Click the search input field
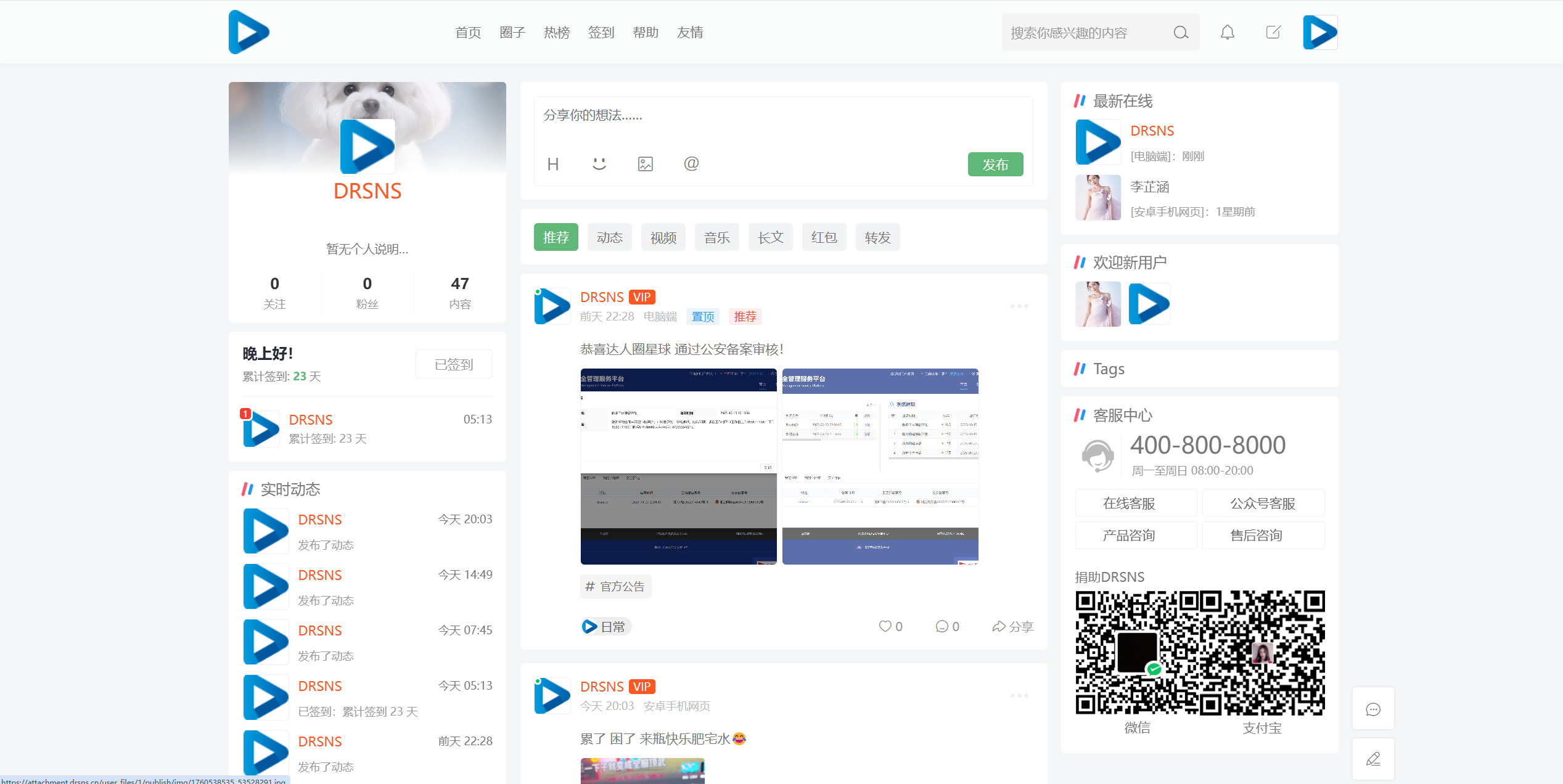 point(1091,32)
